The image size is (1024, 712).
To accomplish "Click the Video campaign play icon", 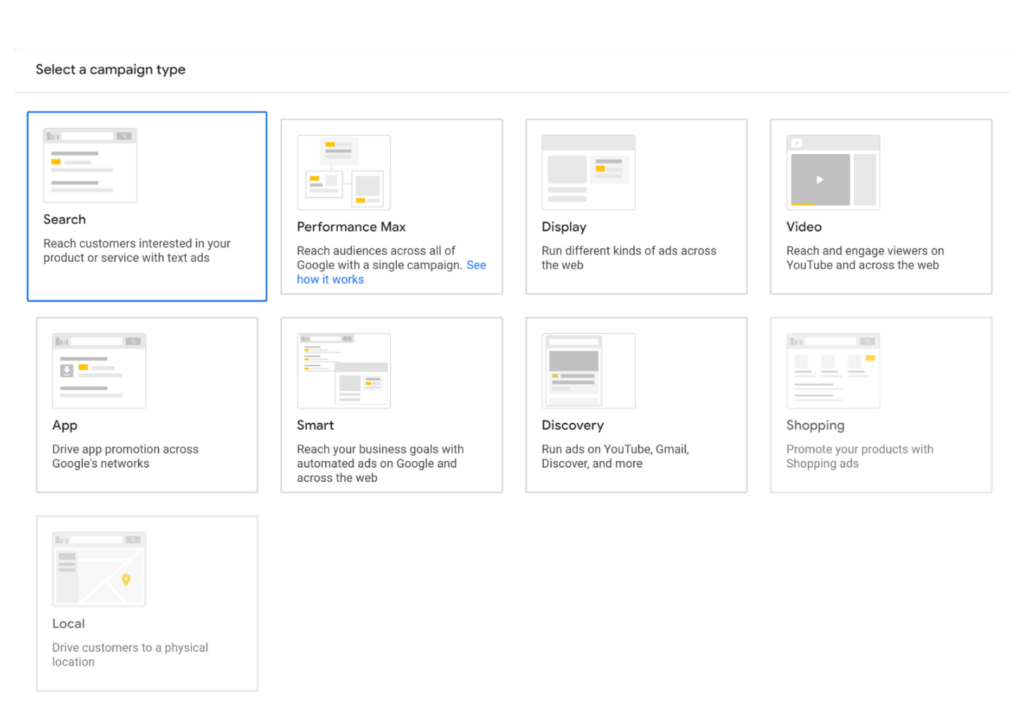I will pos(820,179).
